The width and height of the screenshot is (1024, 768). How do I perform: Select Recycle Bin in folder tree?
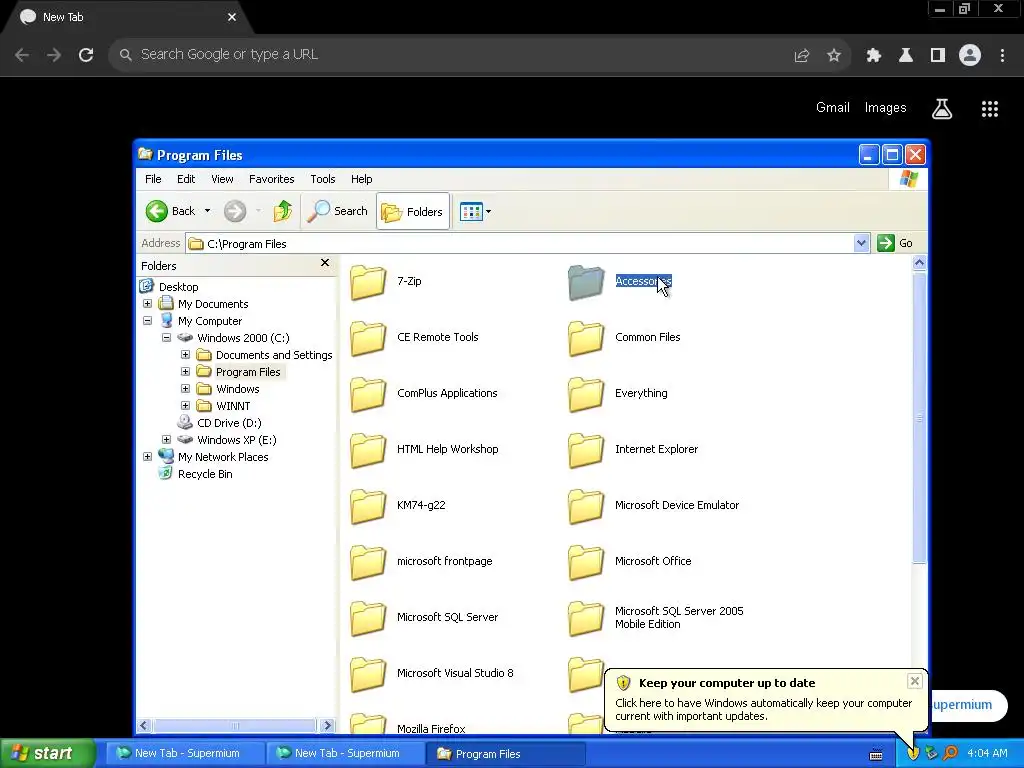coord(205,473)
